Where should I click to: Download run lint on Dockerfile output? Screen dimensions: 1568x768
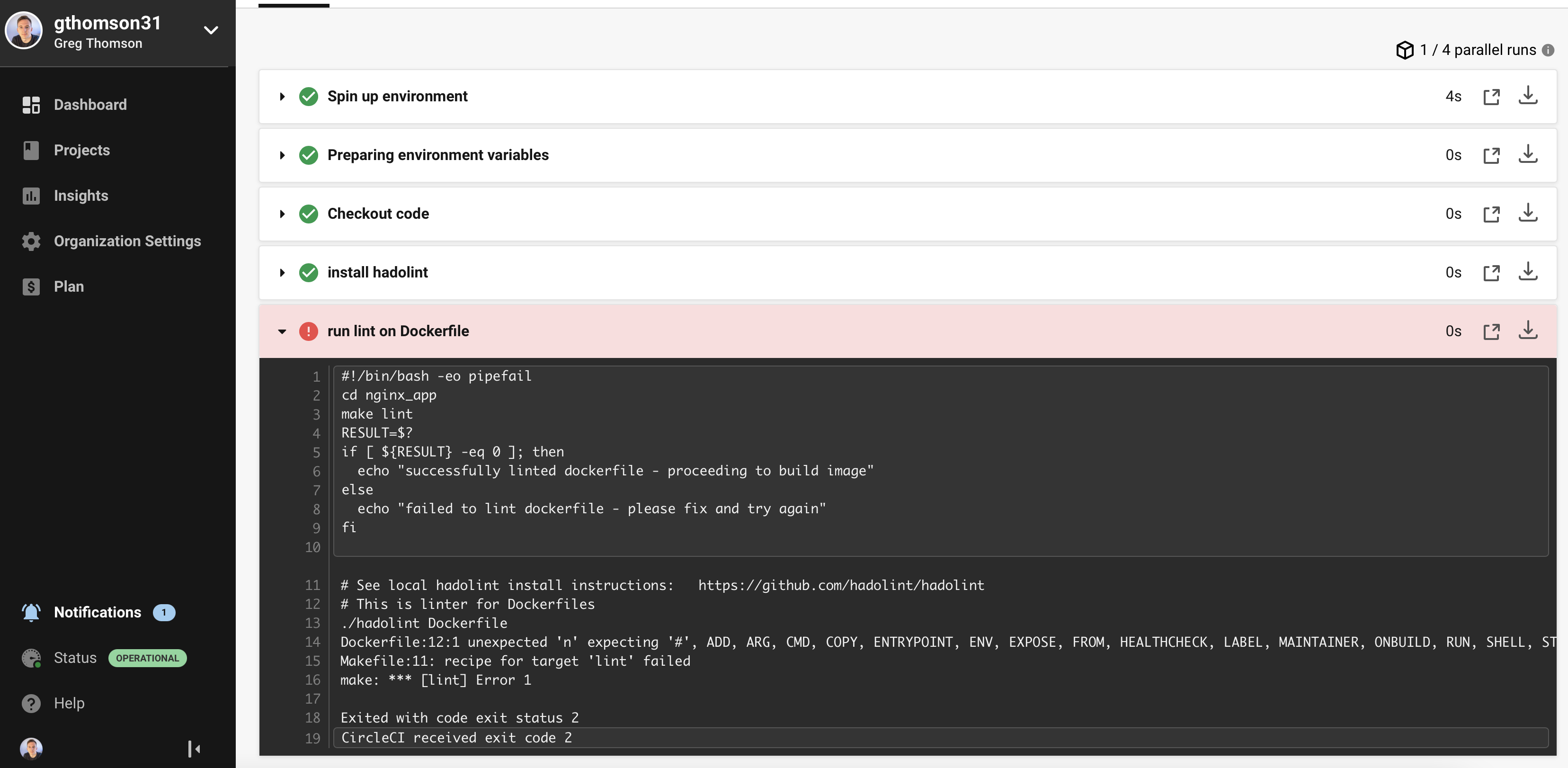(x=1527, y=330)
